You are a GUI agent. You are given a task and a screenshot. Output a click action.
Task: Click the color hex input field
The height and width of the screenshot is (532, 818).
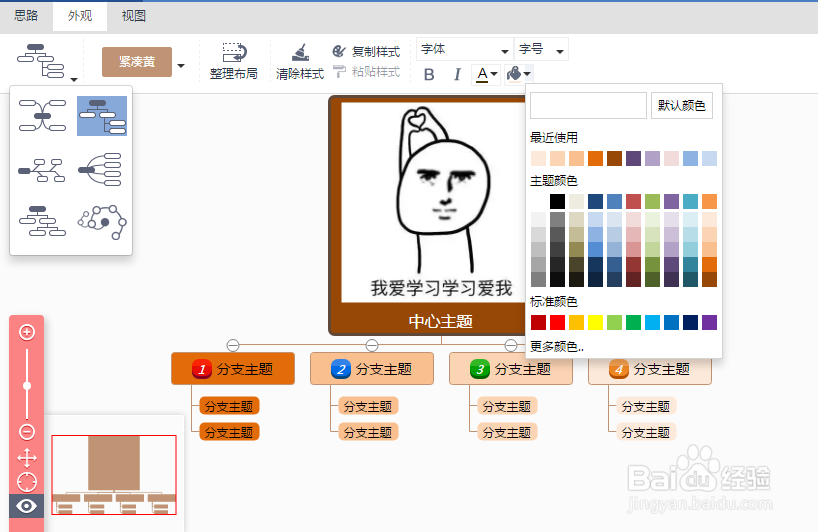click(588, 106)
